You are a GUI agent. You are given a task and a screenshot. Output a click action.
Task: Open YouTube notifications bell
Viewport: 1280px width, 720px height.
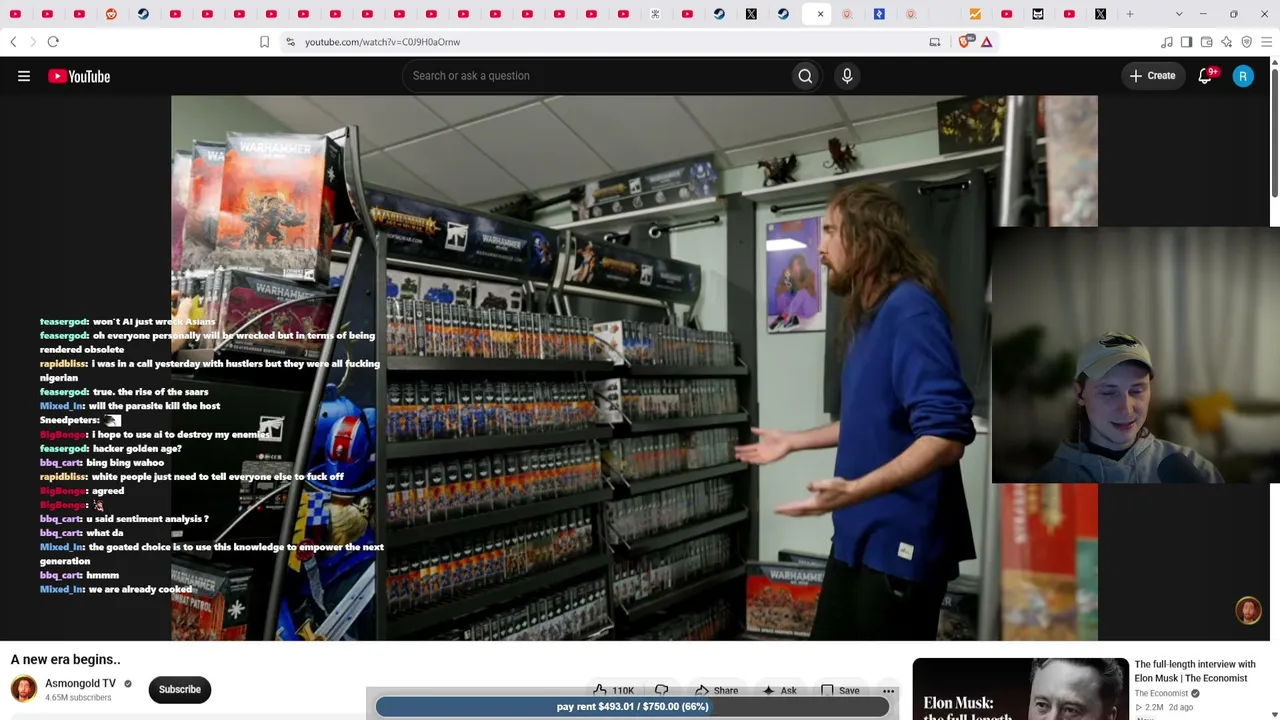[x=1205, y=76]
